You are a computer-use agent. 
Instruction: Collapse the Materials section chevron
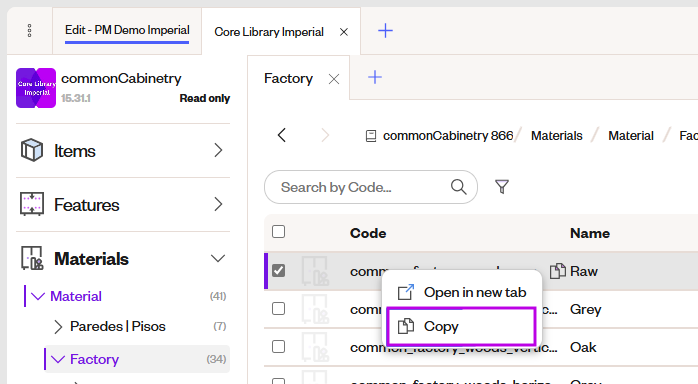[218, 259]
